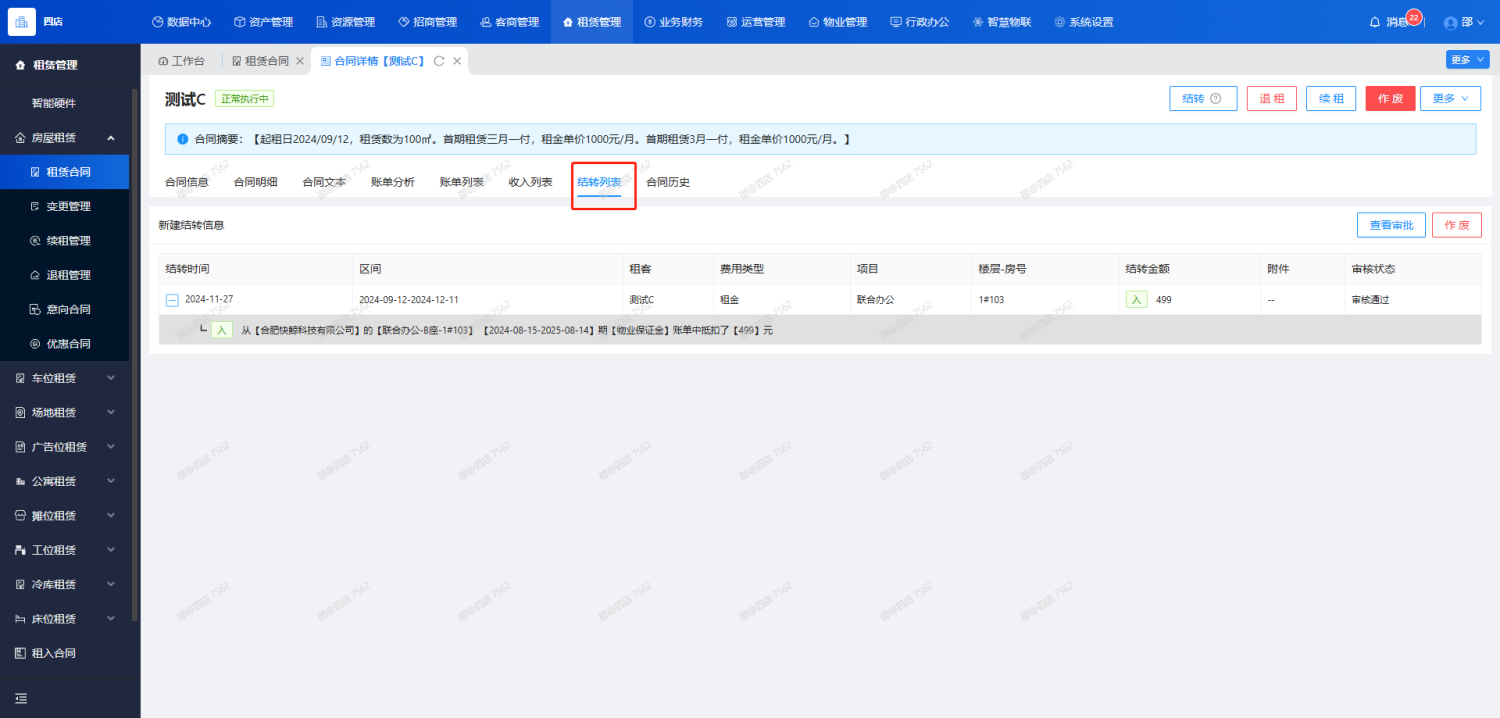Click the 查看审批 button
Image resolution: width=1500 pixels, height=718 pixels.
(x=1390, y=225)
